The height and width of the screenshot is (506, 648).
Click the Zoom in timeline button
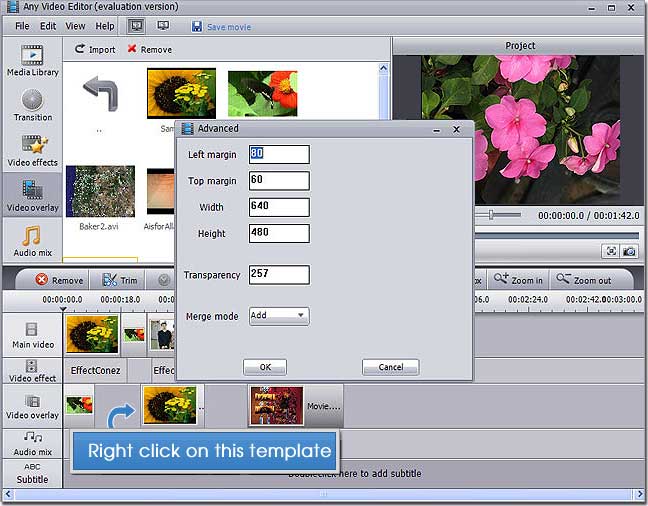[517, 280]
